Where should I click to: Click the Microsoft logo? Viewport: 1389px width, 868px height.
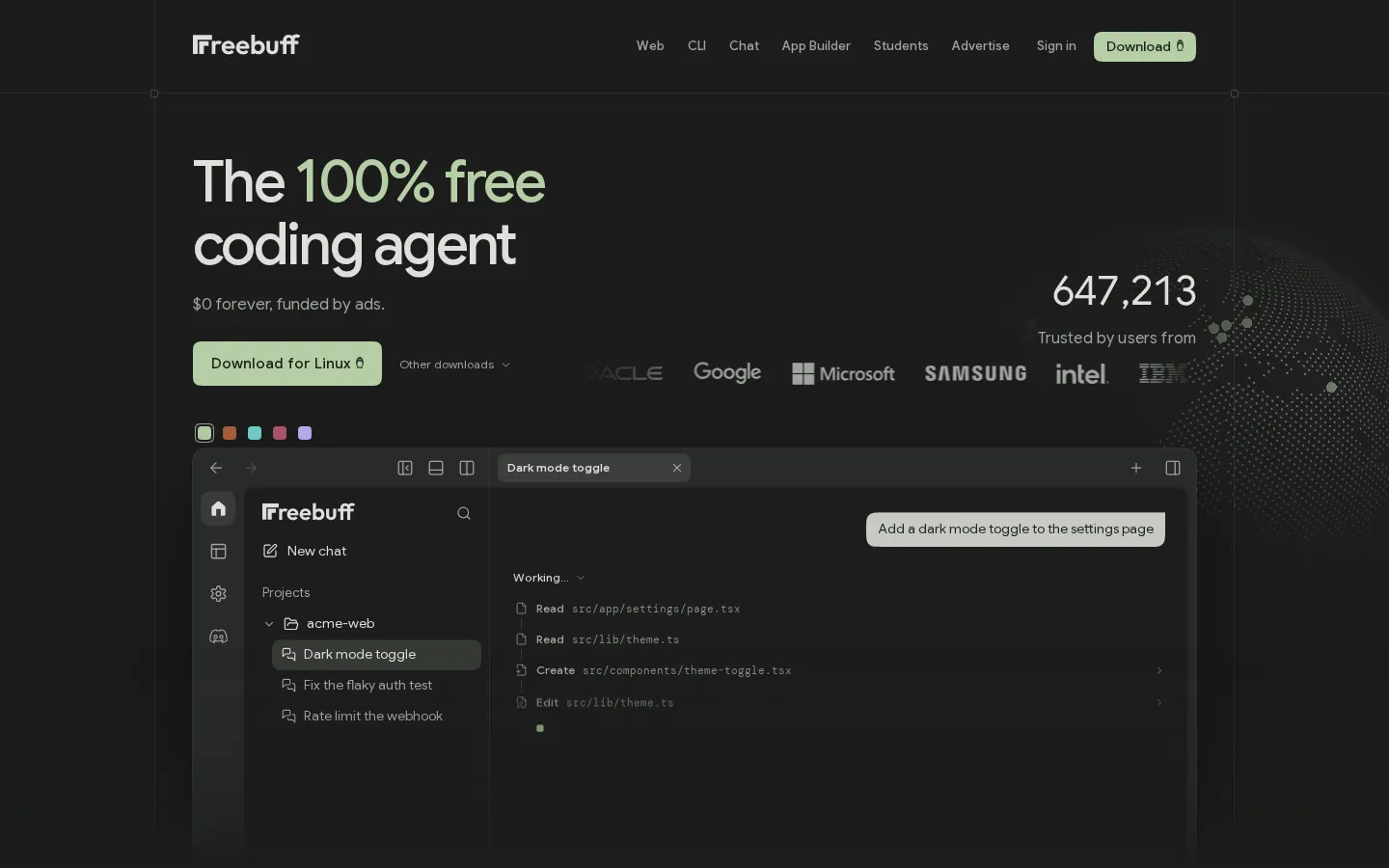844,373
